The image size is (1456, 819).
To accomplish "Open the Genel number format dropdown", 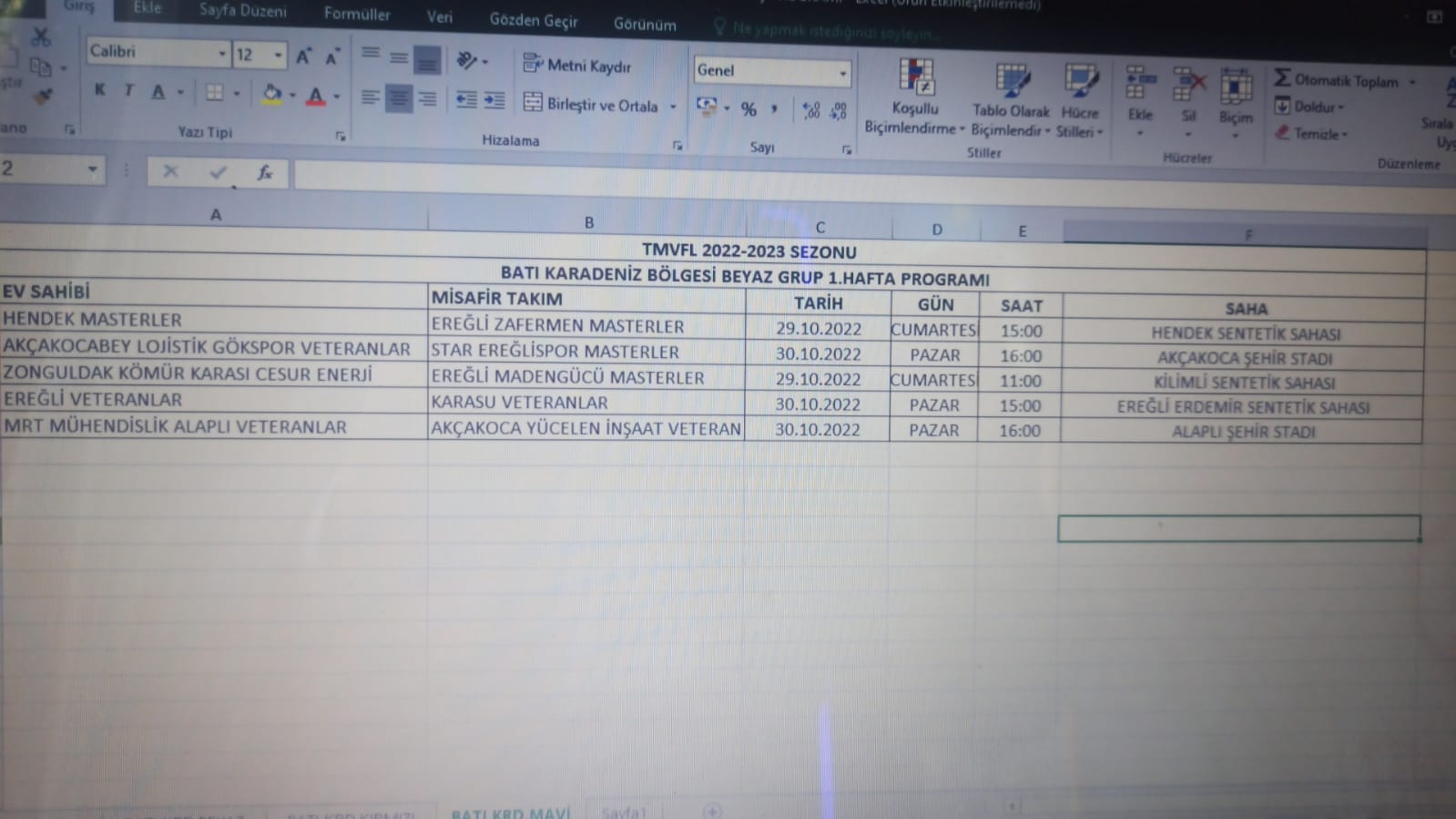I will (x=842, y=72).
